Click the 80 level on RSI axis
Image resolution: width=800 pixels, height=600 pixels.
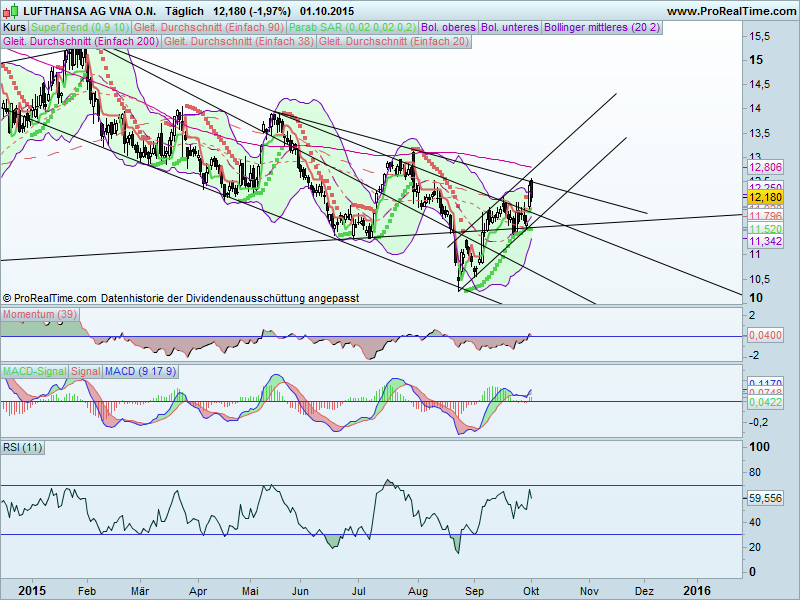click(x=755, y=472)
